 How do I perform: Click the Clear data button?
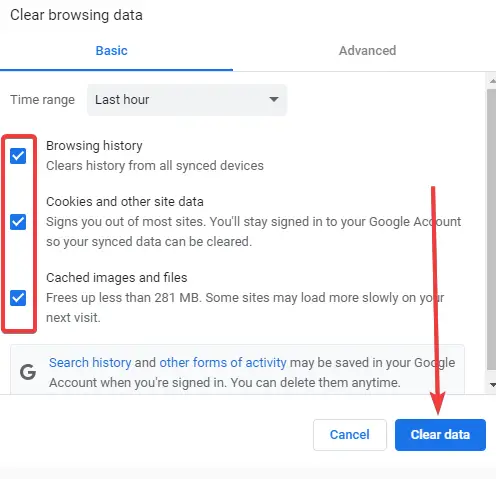pyautogui.click(x=440, y=435)
